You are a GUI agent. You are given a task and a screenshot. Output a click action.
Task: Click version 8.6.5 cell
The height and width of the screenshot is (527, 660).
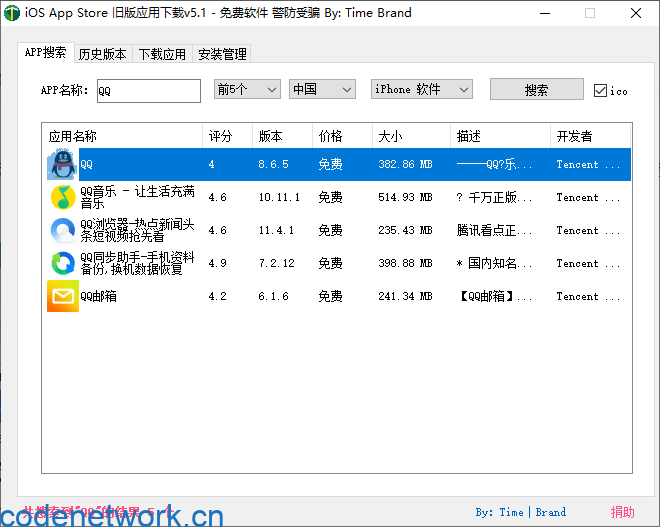(x=273, y=164)
